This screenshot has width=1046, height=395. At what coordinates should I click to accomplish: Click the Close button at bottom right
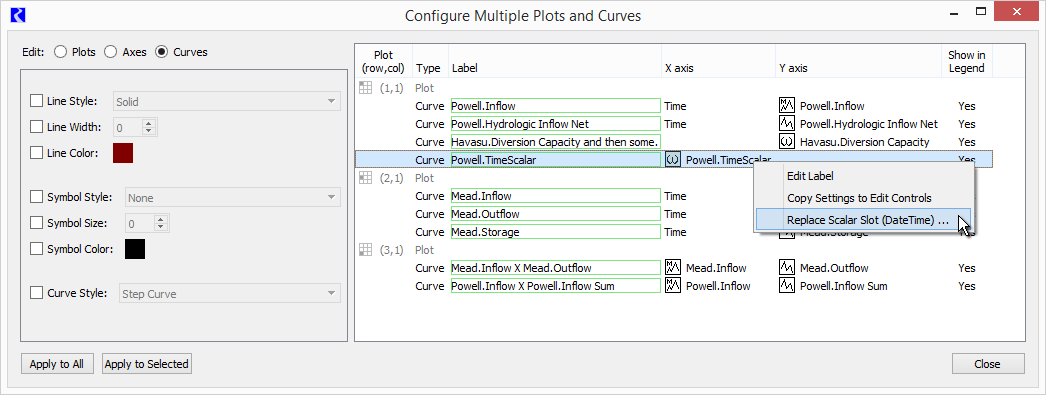987,364
